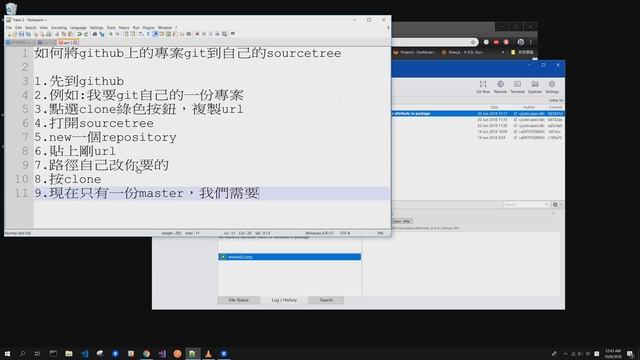Click the taskbar search magnifier
The height and width of the screenshot is (360, 640).
click(x=22, y=353)
